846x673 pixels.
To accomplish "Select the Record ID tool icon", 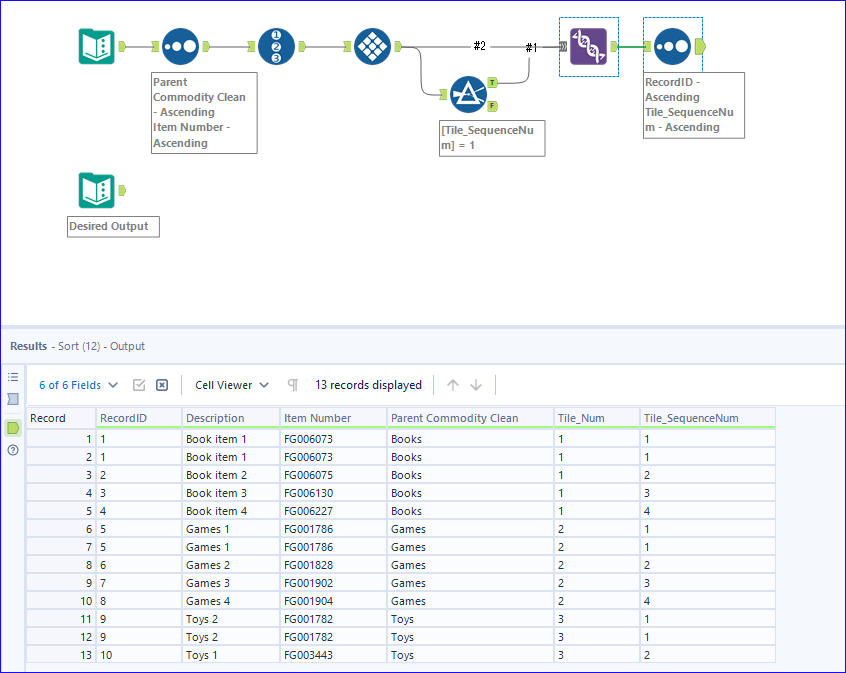I will click(276, 46).
